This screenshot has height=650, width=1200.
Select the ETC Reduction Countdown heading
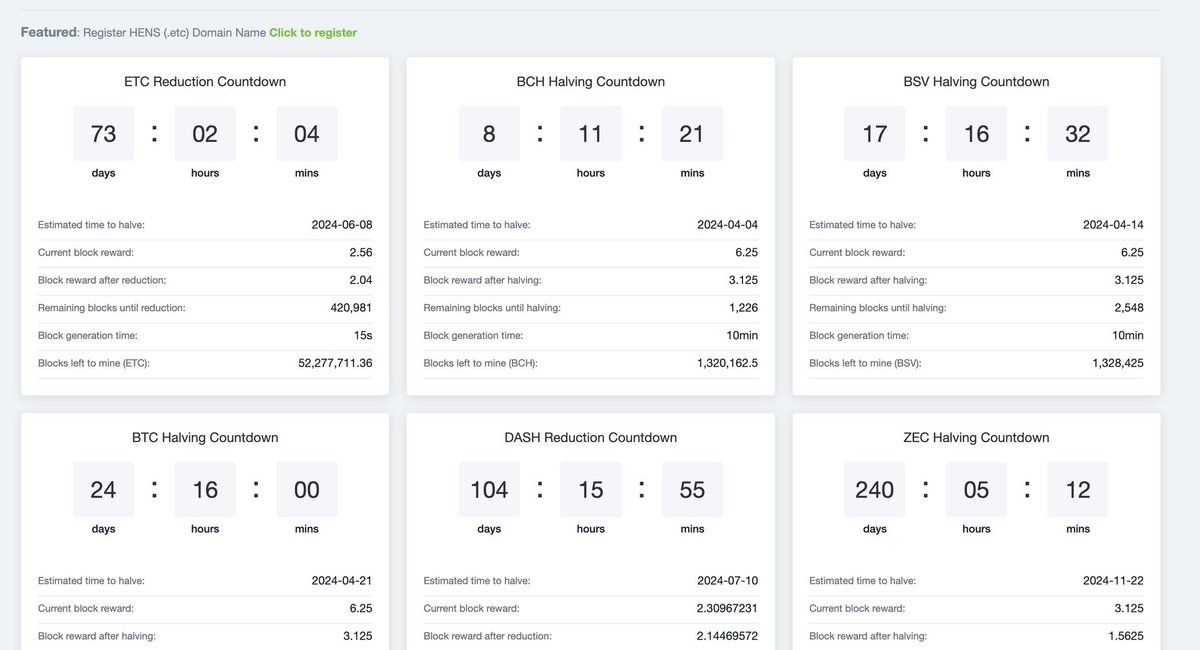[x=205, y=82]
